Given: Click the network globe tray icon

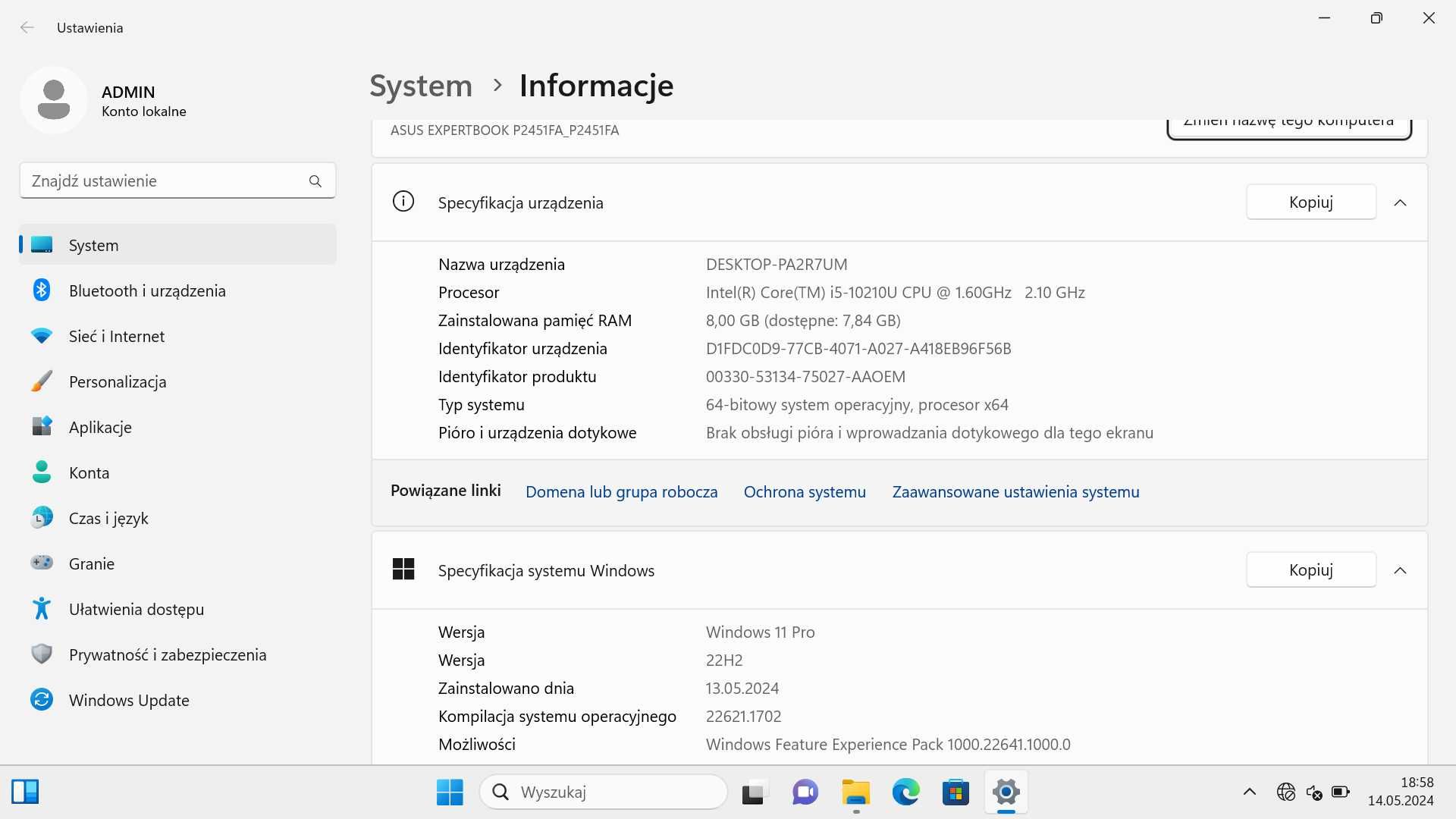Looking at the screenshot, I should [1286, 792].
